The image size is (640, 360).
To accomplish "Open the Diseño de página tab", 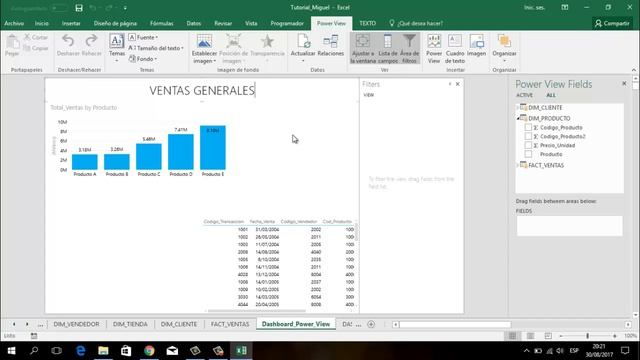I will point(115,23).
